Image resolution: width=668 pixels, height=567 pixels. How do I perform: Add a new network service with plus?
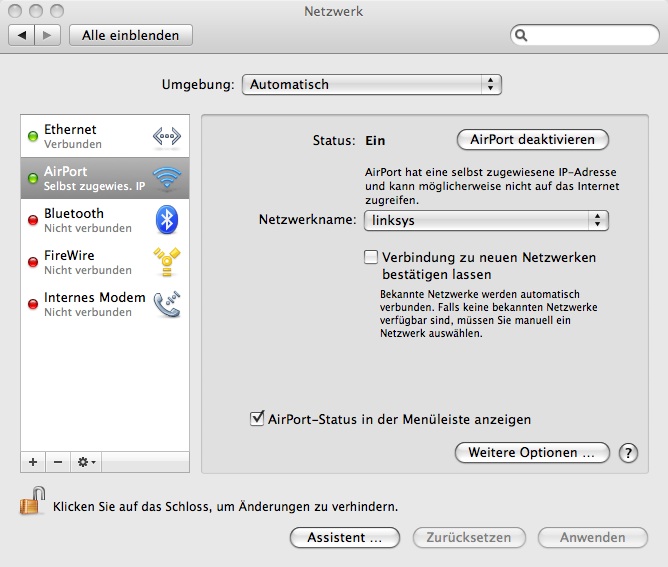(x=33, y=462)
